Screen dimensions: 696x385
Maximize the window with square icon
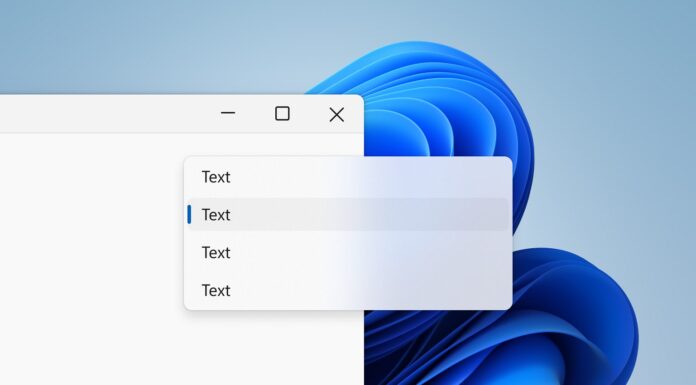282,114
